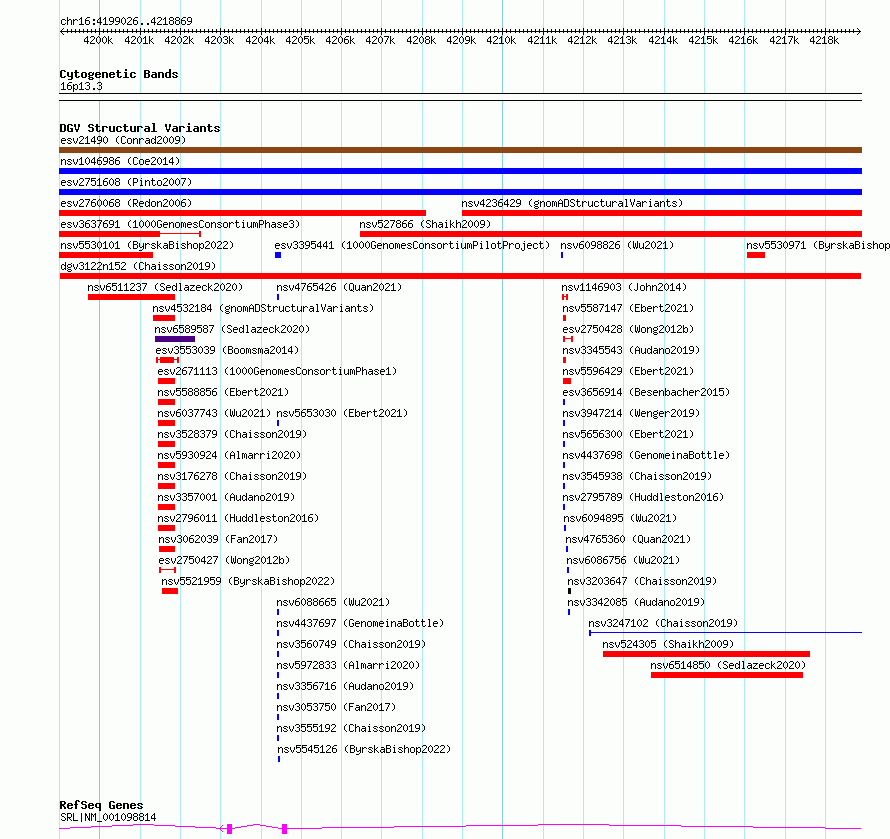The height and width of the screenshot is (839, 890).
Task: Click esv3553039 (Boomsma2014) label
Action: pos(227,350)
